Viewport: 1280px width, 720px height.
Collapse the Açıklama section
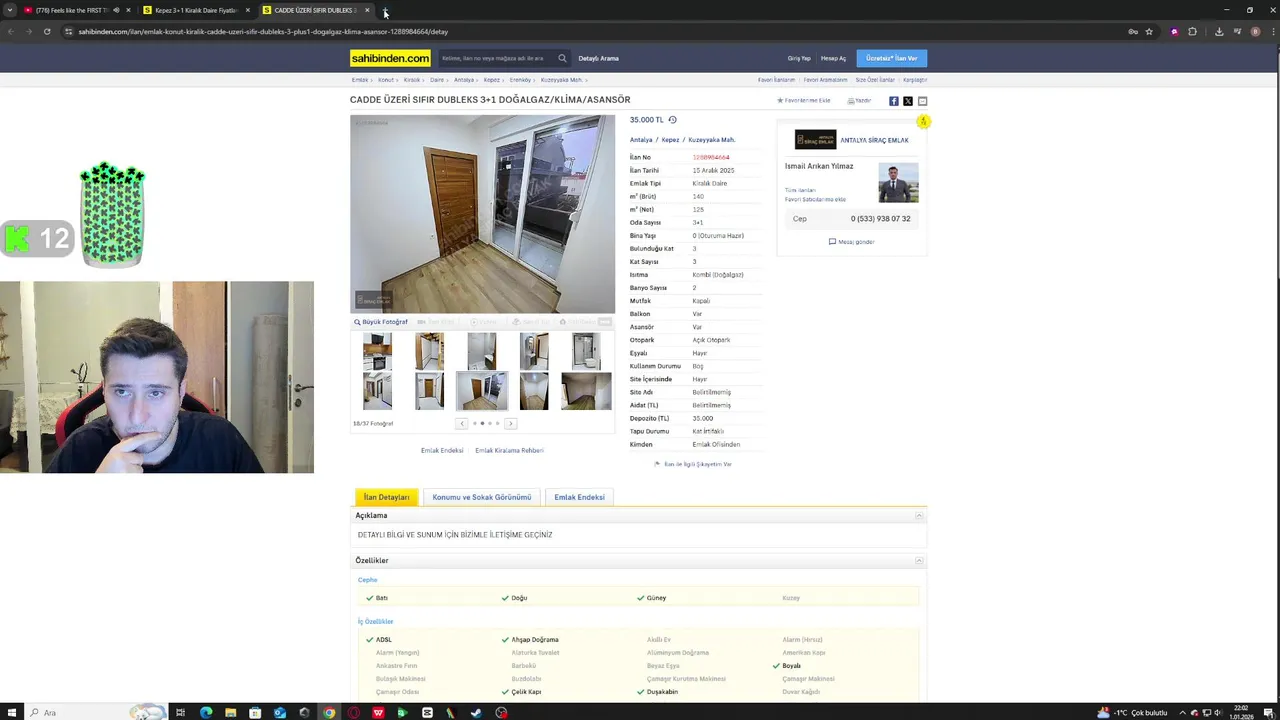click(x=919, y=516)
